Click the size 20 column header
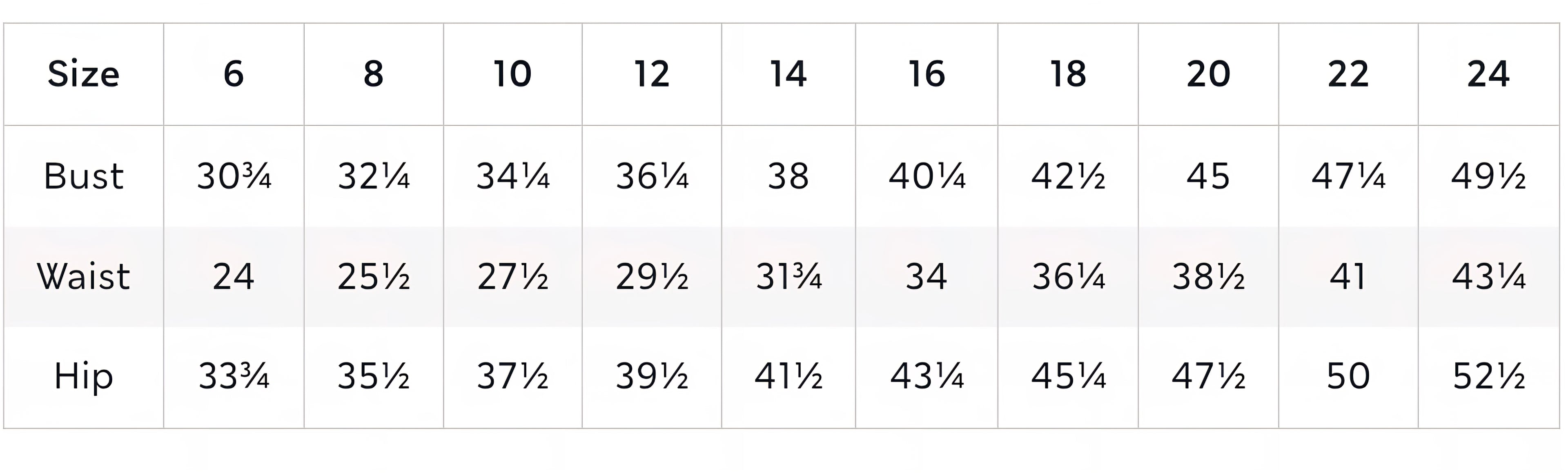The width and height of the screenshot is (1568, 473). (x=1208, y=74)
